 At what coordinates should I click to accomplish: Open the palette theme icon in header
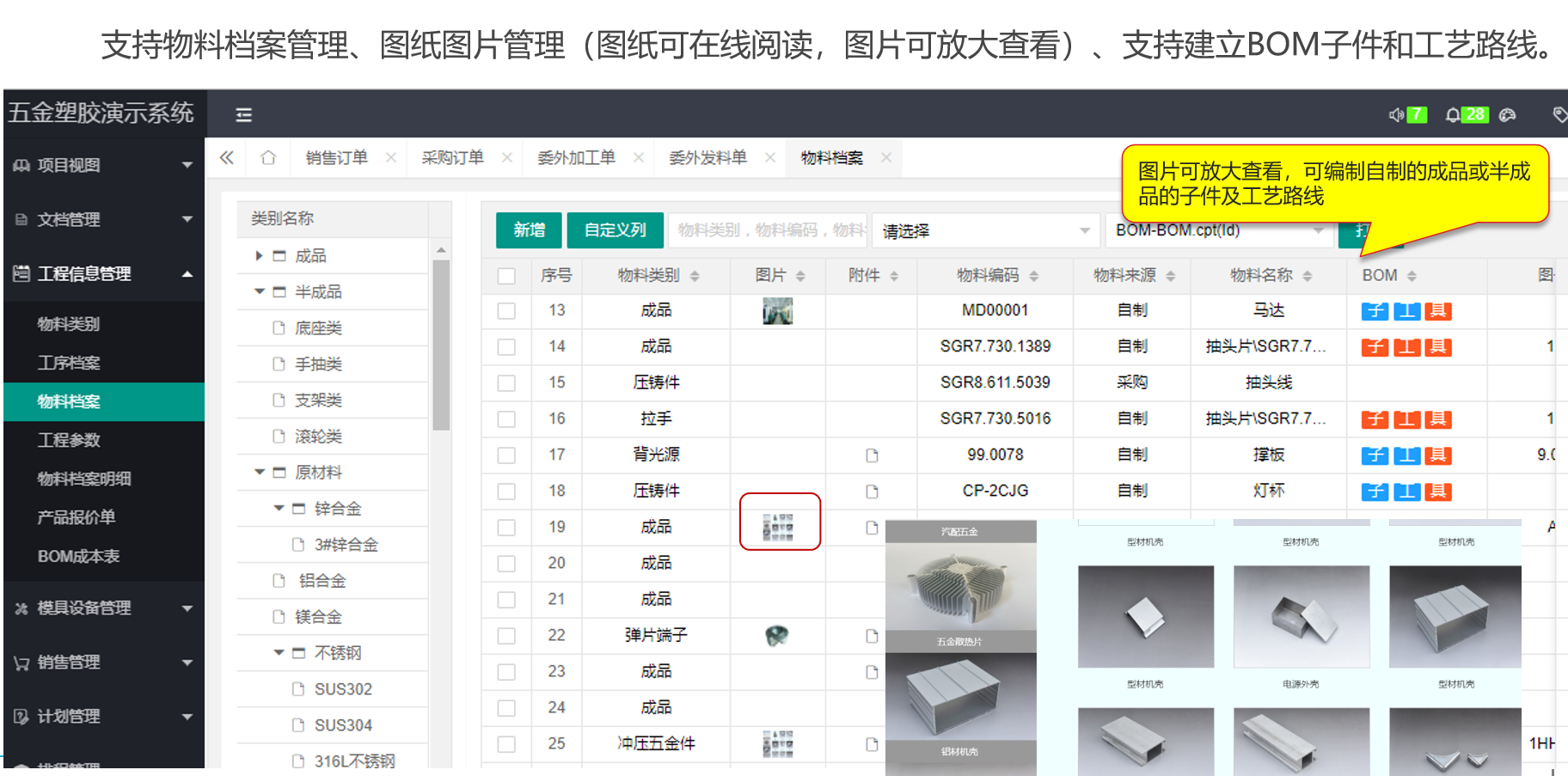pos(1507,114)
